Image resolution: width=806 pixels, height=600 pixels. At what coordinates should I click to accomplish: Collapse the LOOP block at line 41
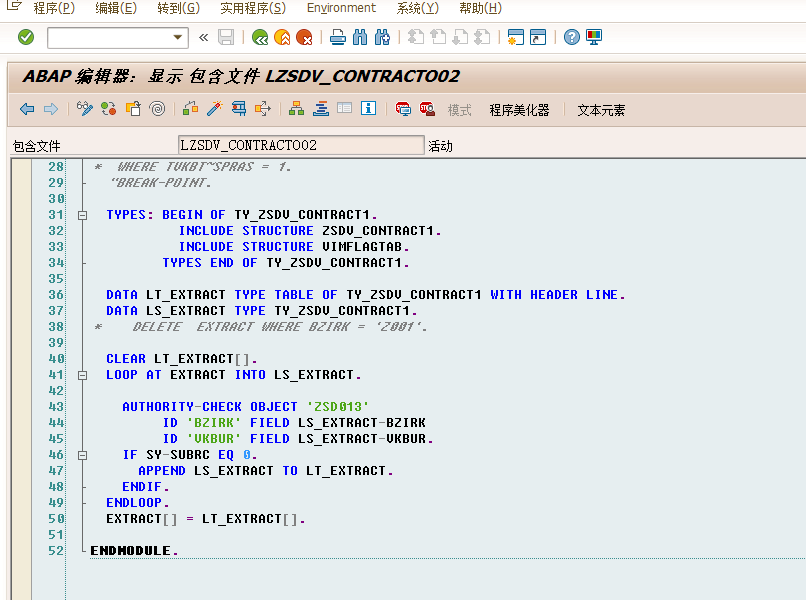tap(83, 375)
